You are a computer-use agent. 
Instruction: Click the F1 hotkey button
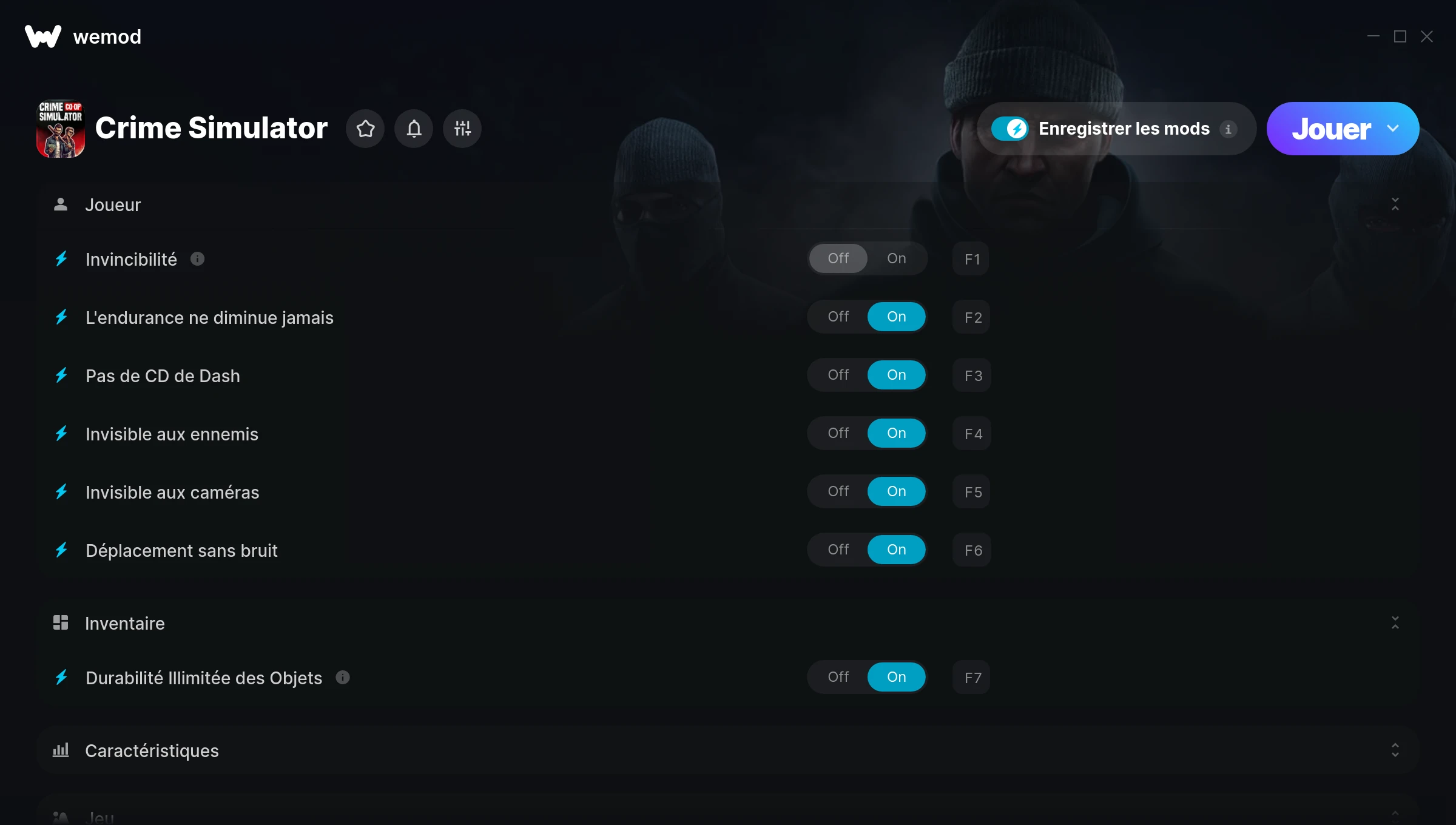[x=971, y=259]
